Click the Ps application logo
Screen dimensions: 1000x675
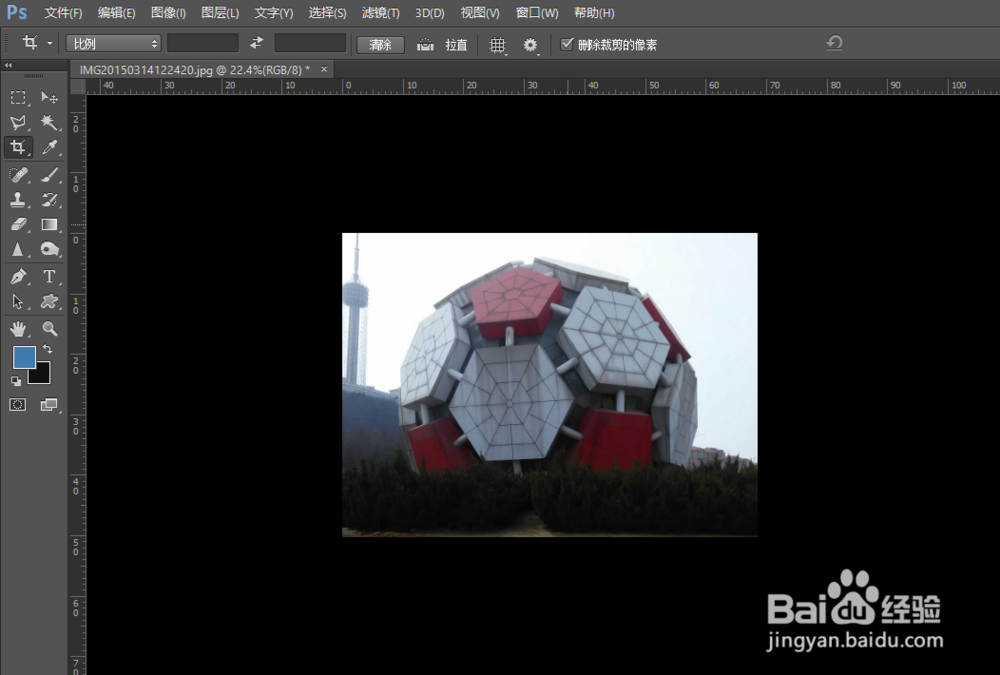[x=17, y=12]
